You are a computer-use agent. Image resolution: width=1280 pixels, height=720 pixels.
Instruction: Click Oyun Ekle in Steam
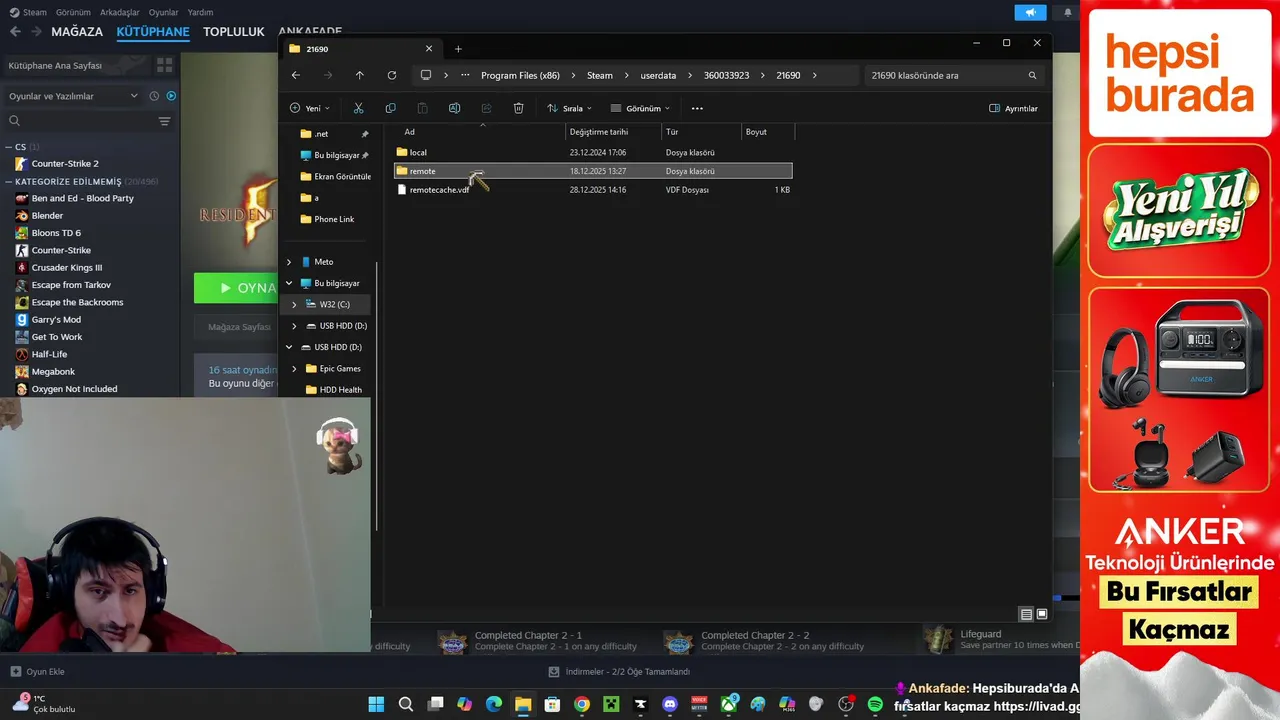(x=38, y=672)
